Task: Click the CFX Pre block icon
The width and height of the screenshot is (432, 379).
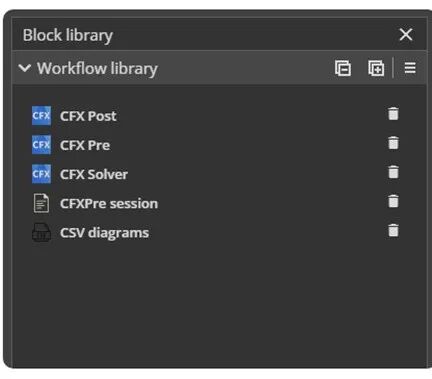Action: [41, 145]
